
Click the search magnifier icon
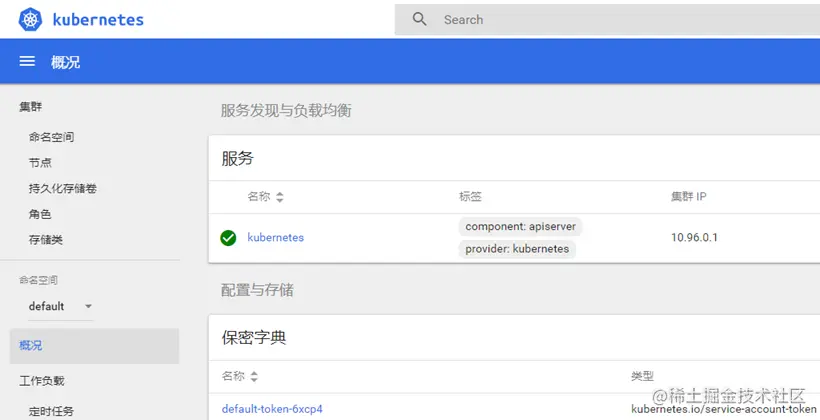[419, 19]
